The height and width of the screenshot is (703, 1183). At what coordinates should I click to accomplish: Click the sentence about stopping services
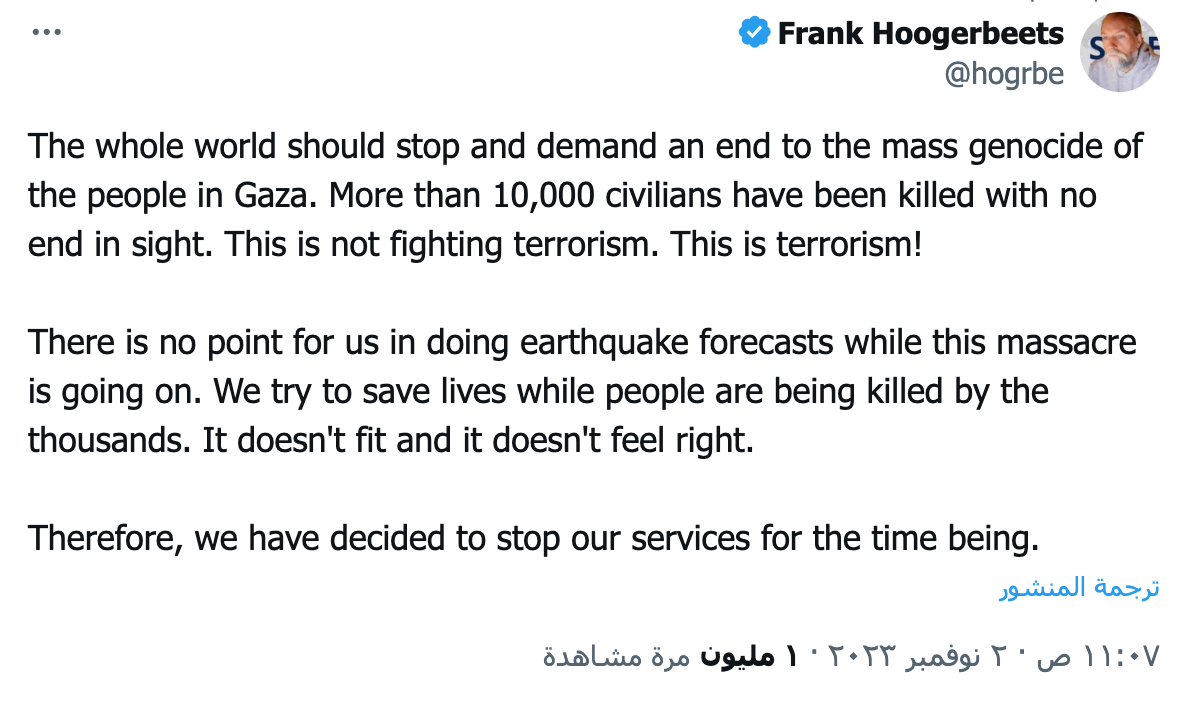pos(533,539)
